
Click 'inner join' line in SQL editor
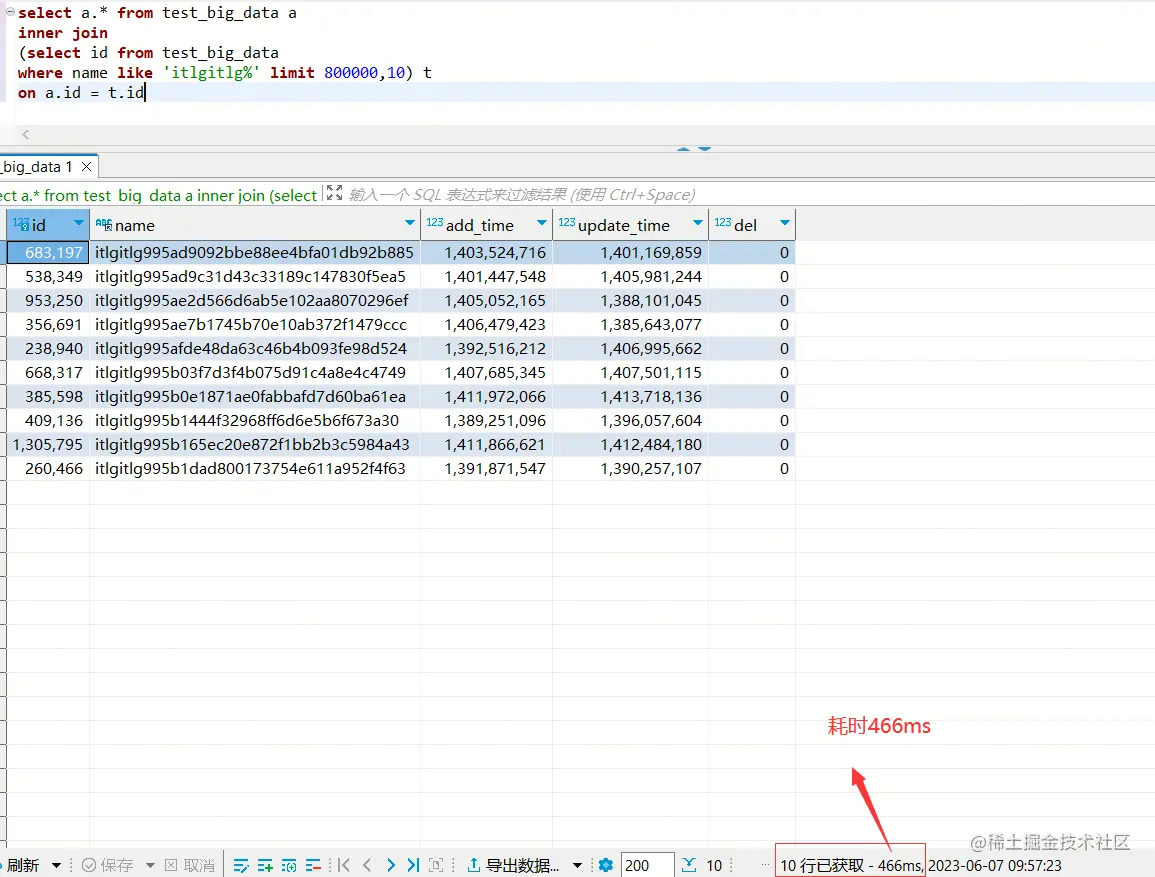tap(63, 33)
